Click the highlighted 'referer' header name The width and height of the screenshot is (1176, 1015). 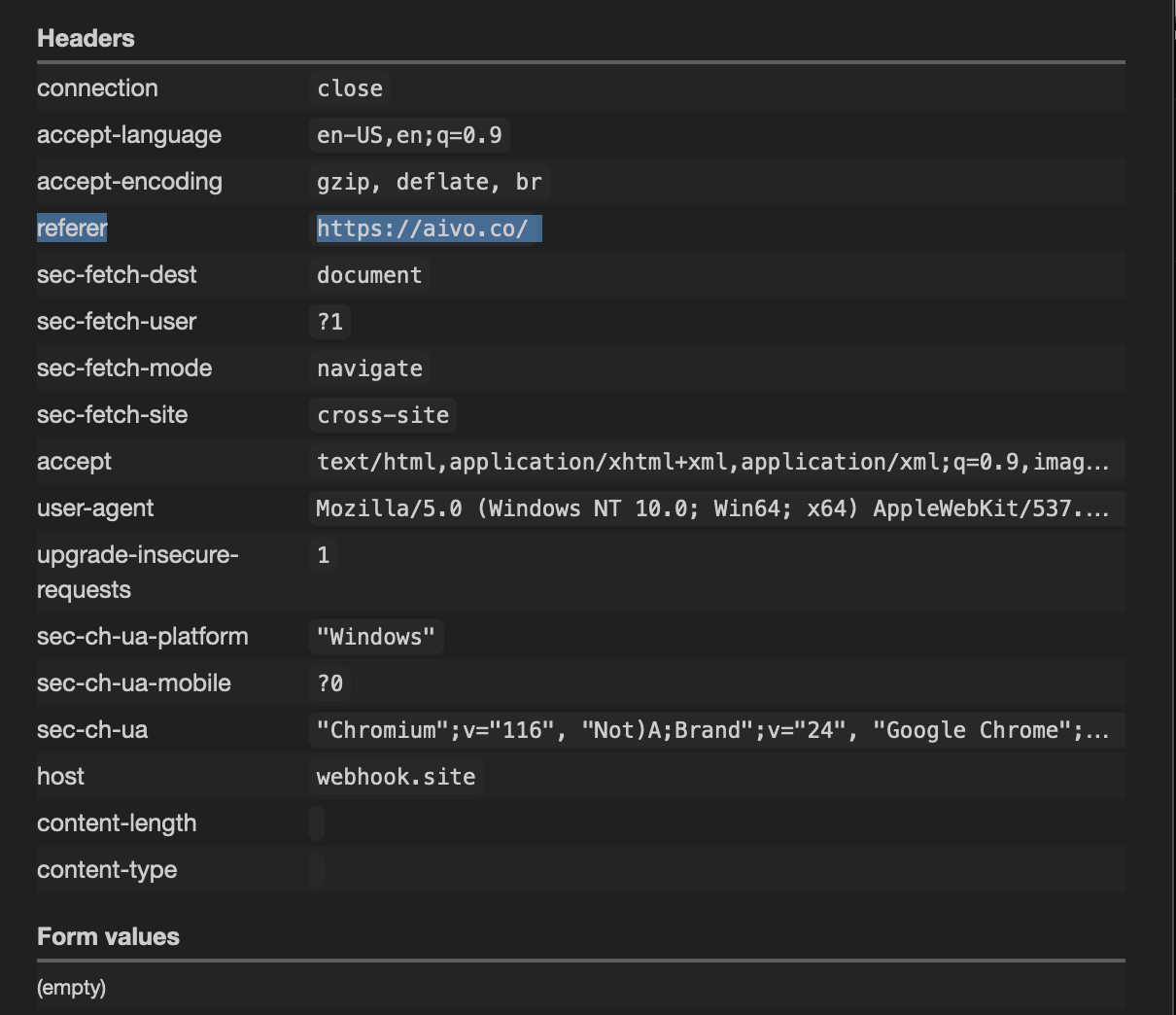click(72, 228)
